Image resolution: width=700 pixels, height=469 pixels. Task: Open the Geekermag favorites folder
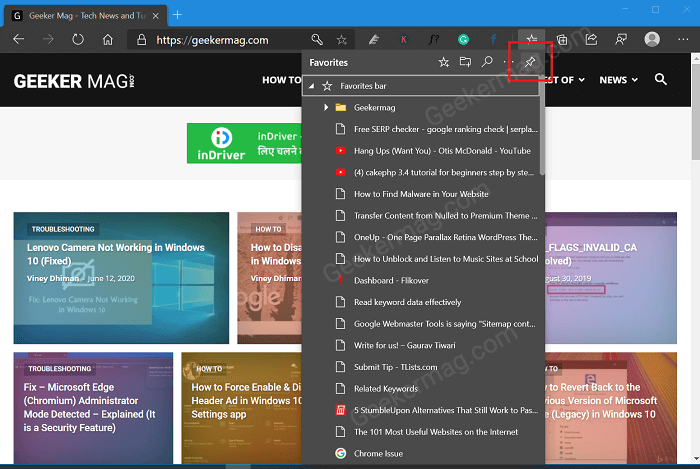coord(423,108)
